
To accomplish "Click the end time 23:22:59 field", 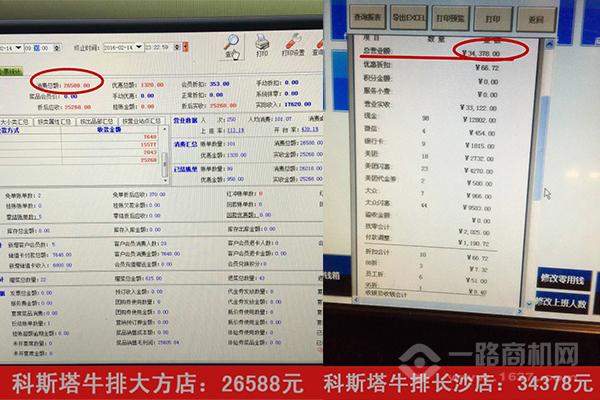I will point(158,47).
